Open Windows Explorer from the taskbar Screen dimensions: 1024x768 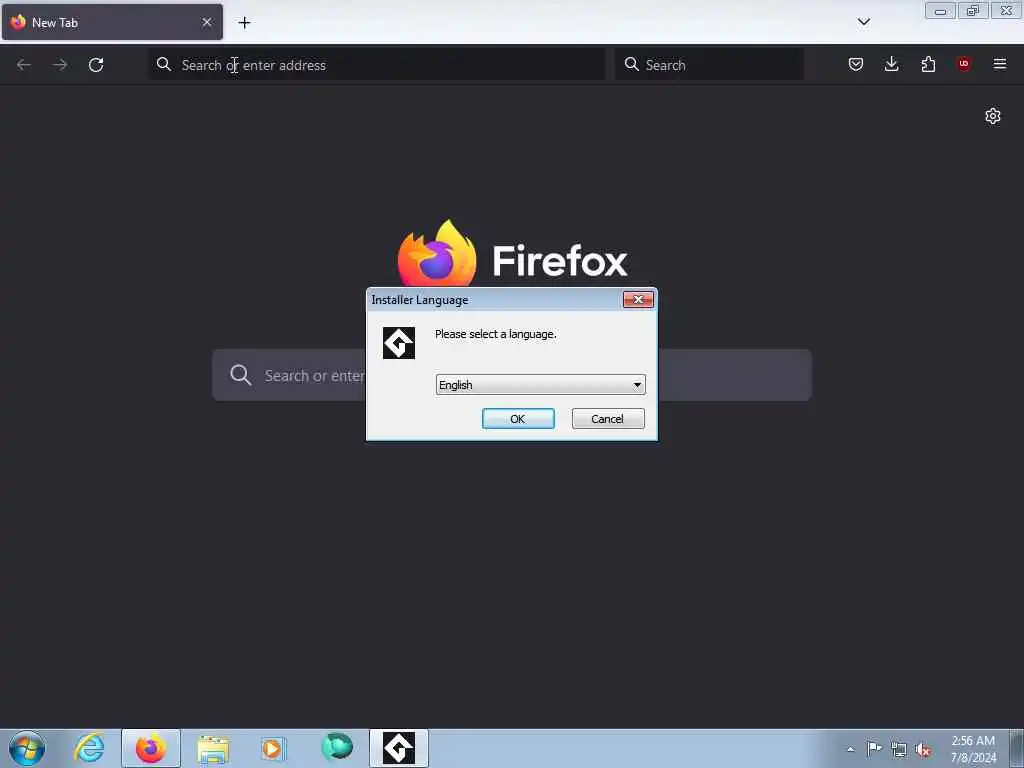point(213,748)
